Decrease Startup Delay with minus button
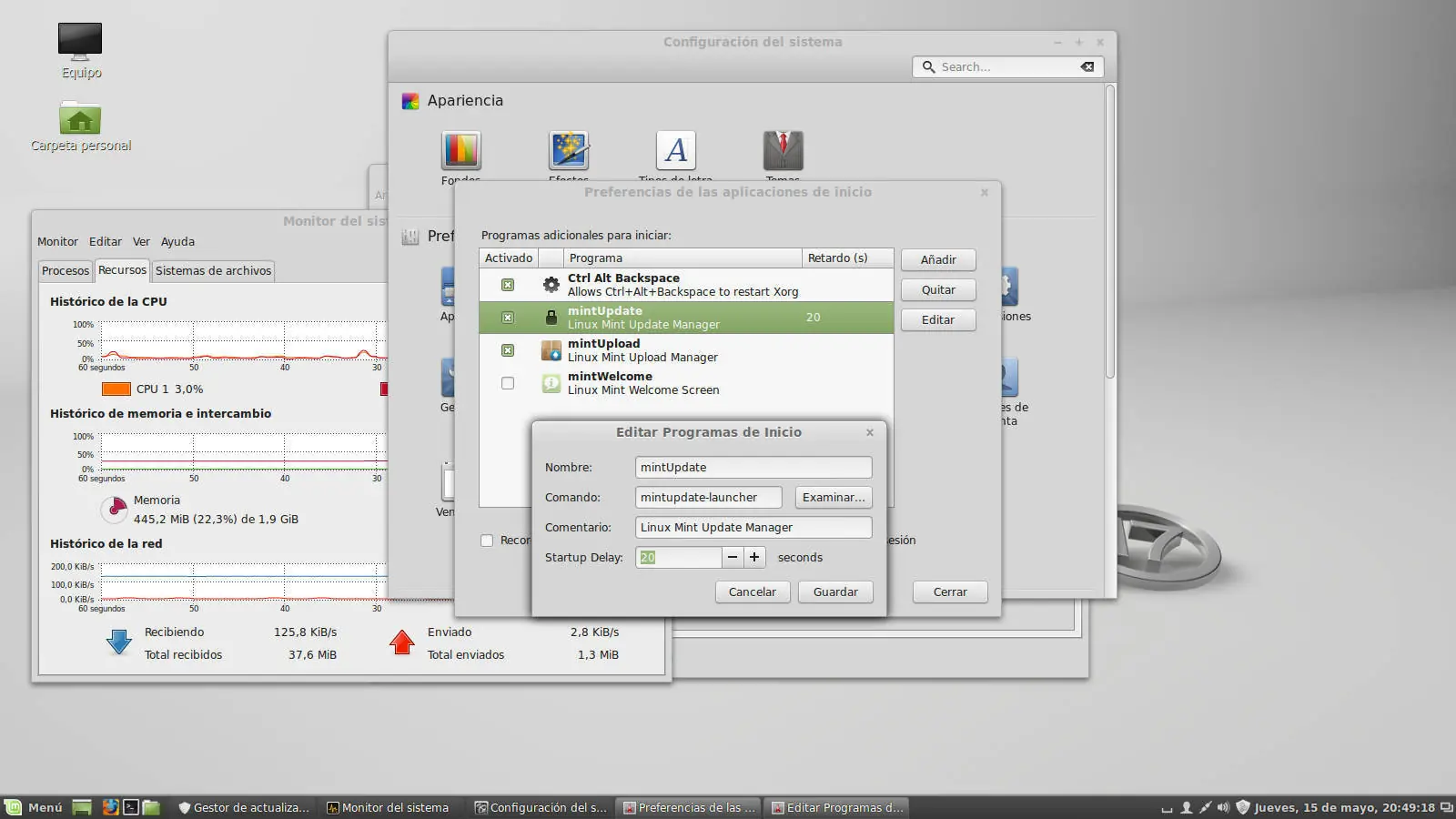1456x819 pixels. tap(733, 557)
